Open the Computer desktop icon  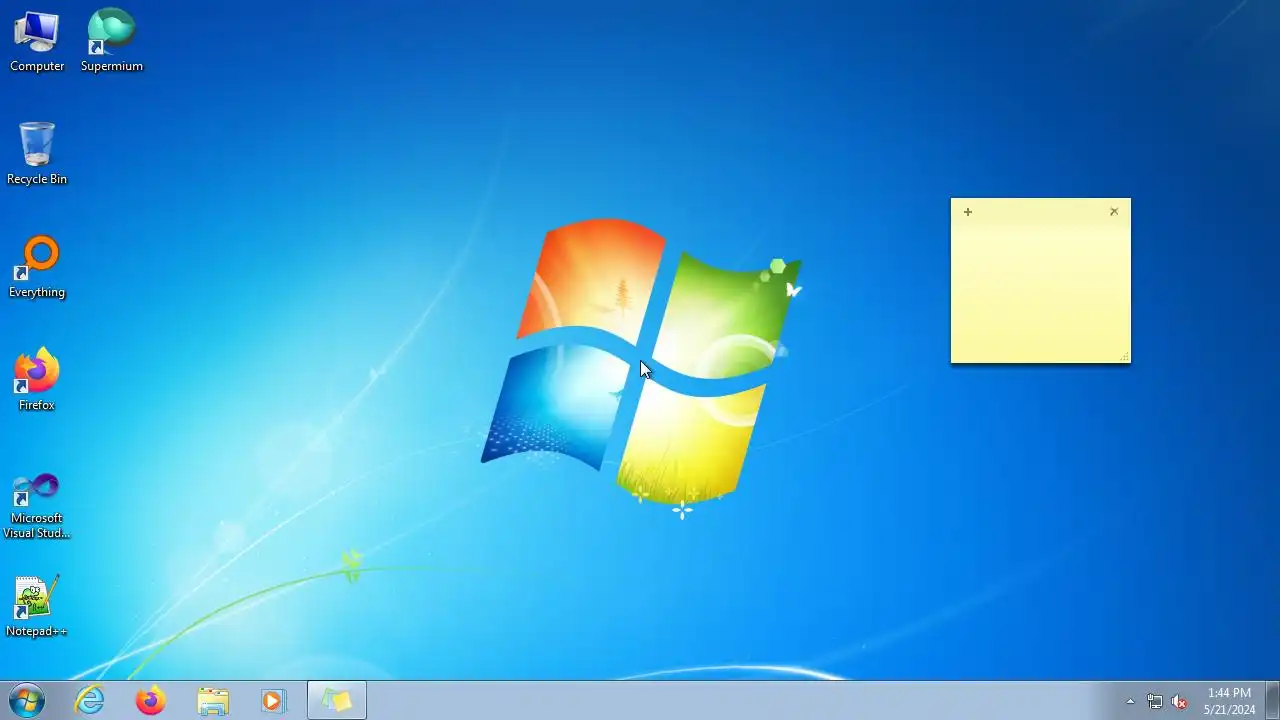[x=37, y=40]
